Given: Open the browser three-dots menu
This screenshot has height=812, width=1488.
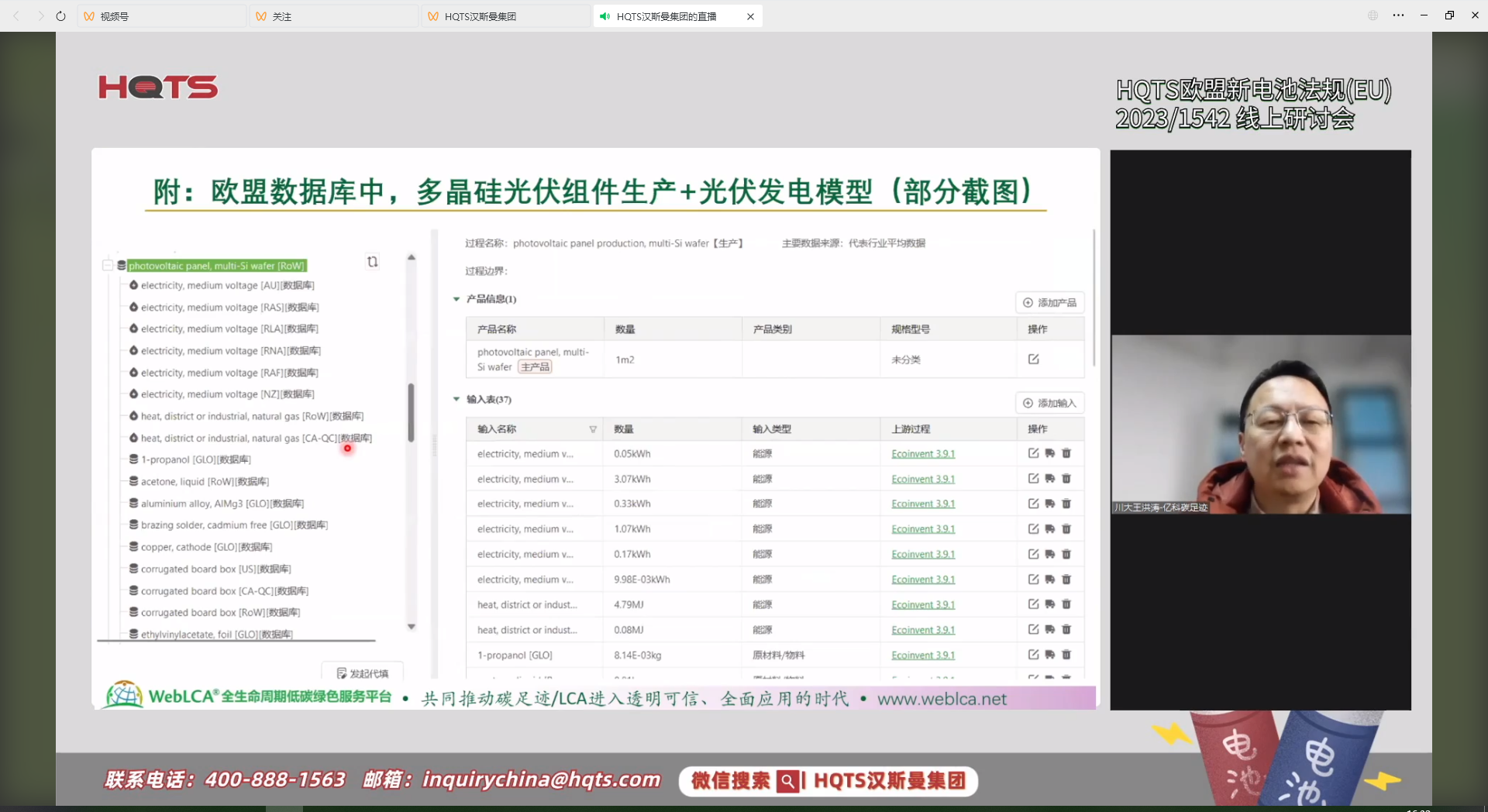Looking at the screenshot, I should [x=1398, y=15].
